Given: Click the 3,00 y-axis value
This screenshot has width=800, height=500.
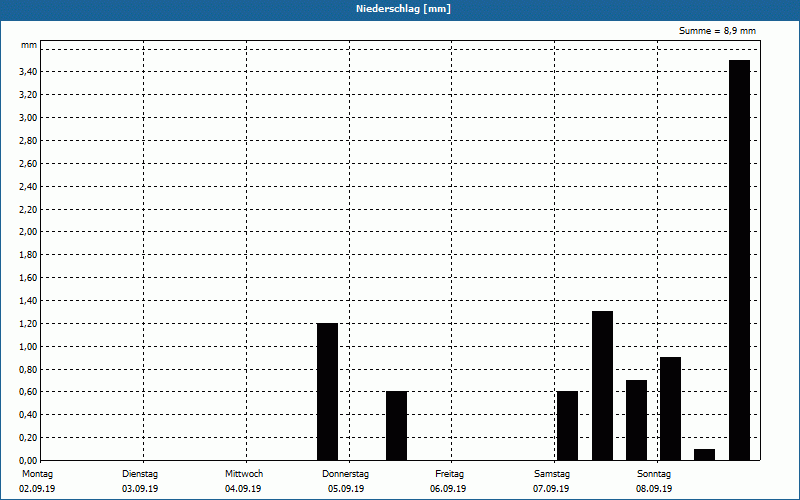Looking at the screenshot, I should [28, 117].
